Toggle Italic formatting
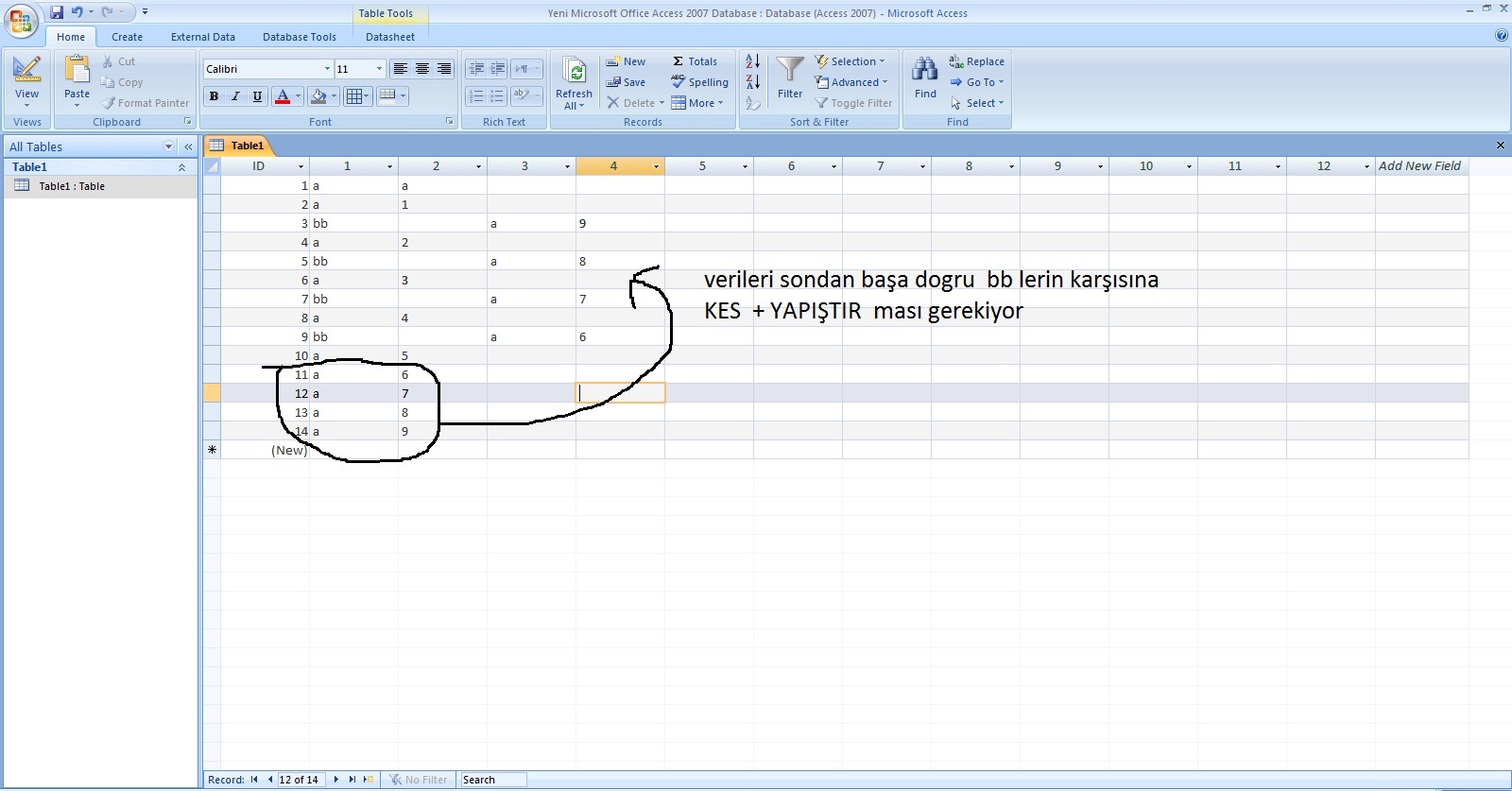Image resolution: width=1512 pixels, height=791 pixels. 235,96
